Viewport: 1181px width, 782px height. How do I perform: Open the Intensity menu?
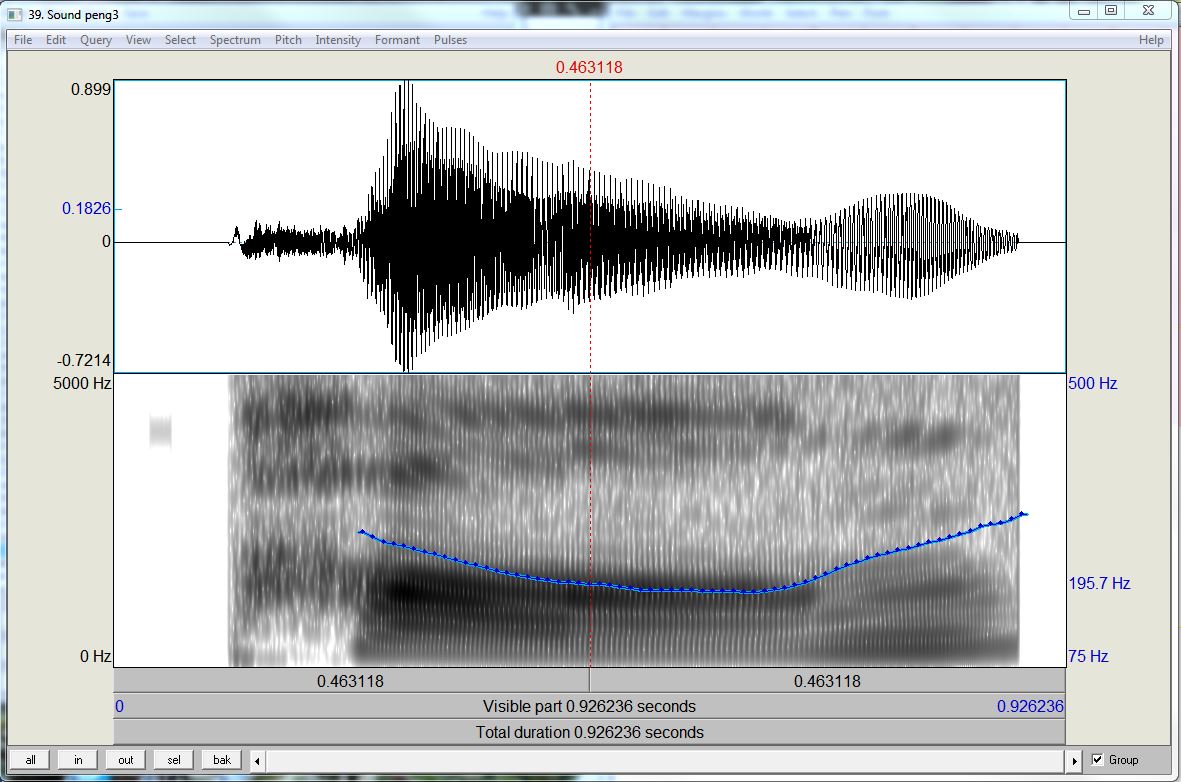pos(337,40)
